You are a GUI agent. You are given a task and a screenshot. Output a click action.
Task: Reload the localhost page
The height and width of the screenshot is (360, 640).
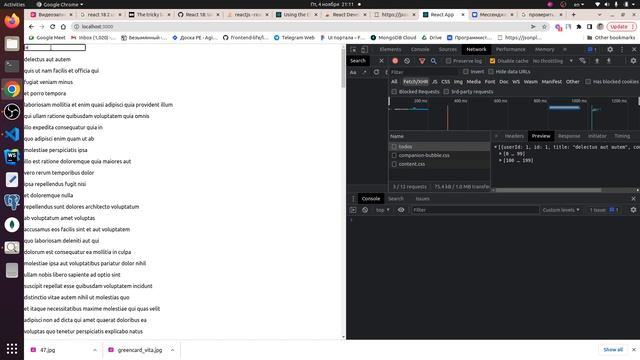(x=52, y=27)
